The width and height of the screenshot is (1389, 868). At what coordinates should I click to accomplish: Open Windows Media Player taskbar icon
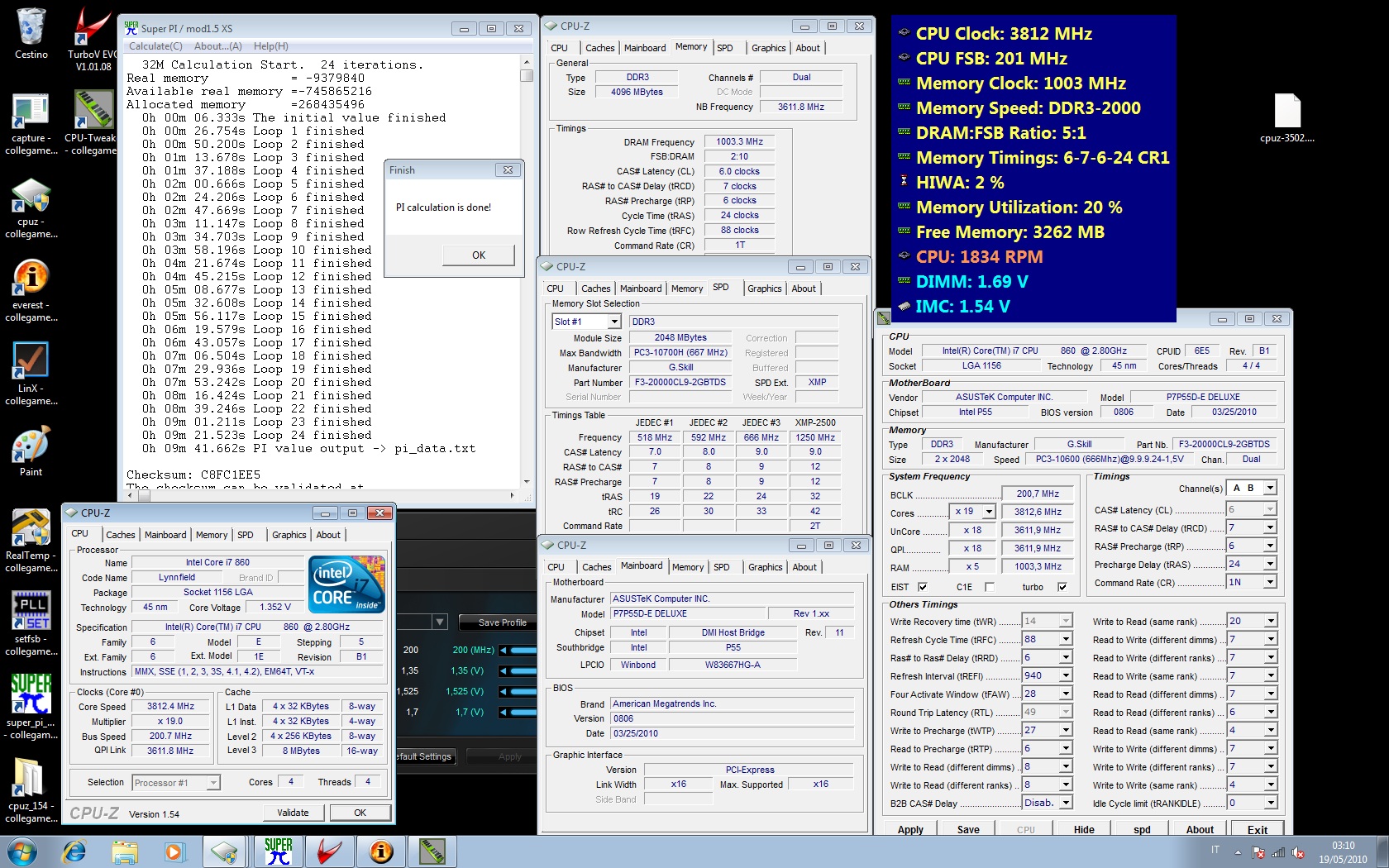pos(174,851)
